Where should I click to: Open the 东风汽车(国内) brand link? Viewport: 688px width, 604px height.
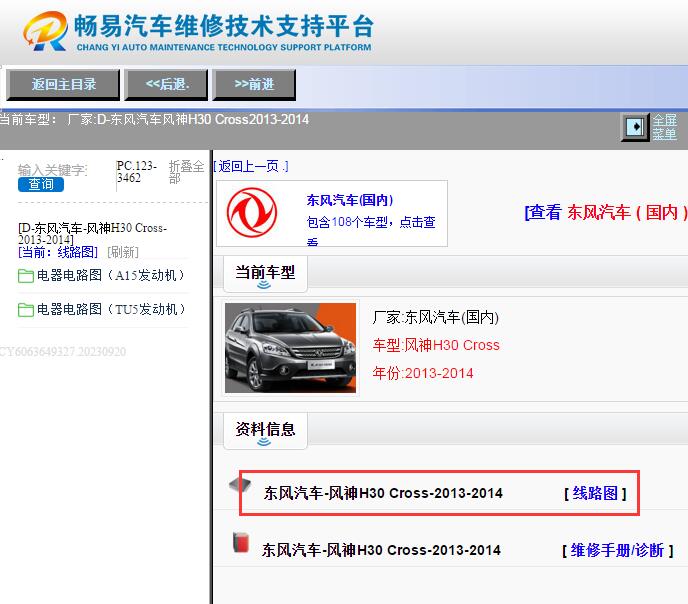point(350,200)
